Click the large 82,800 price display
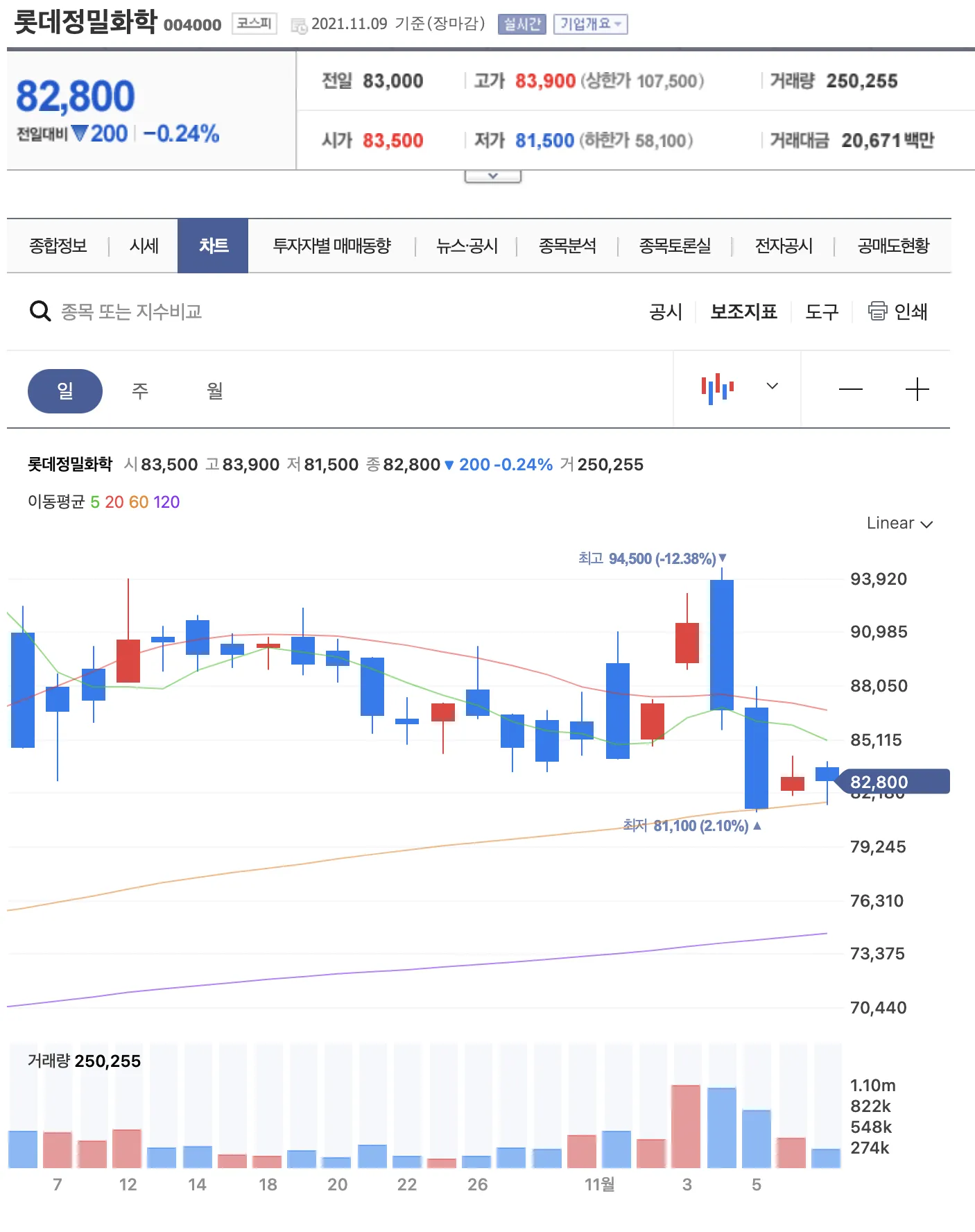 (x=75, y=96)
